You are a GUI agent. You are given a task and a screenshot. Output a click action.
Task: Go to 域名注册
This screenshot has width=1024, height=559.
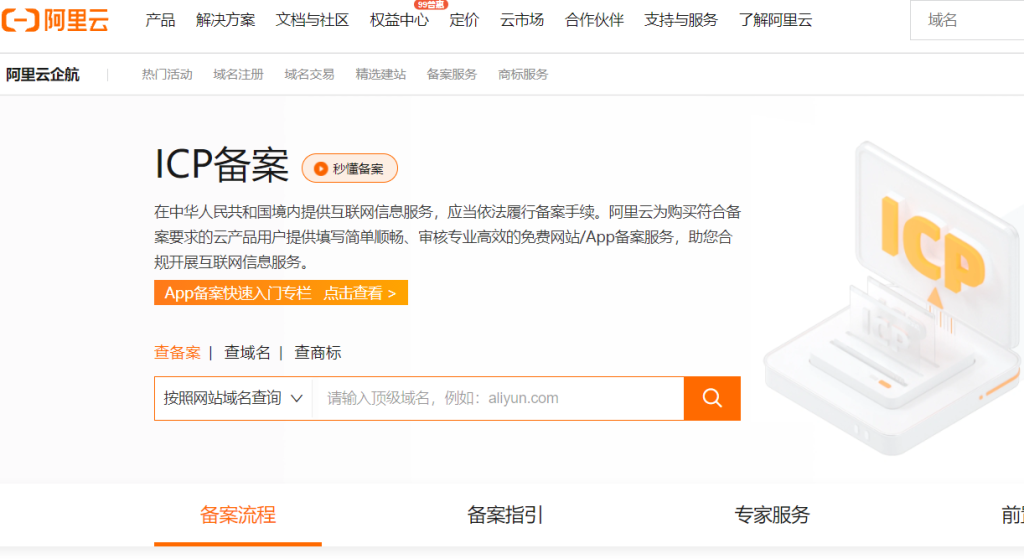point(238,74)
